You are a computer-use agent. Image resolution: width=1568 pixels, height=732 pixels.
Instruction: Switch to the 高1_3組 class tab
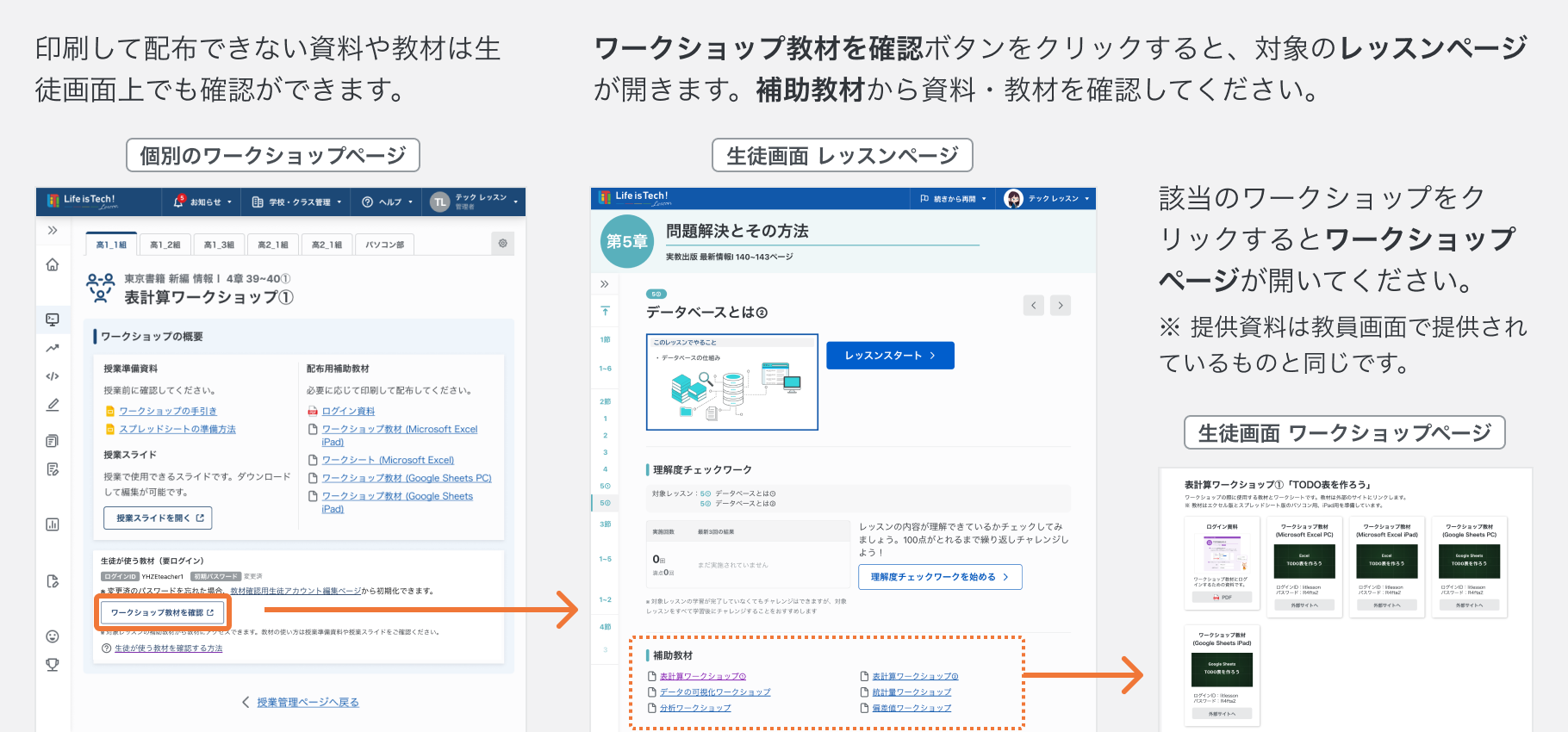click(219, 245)
